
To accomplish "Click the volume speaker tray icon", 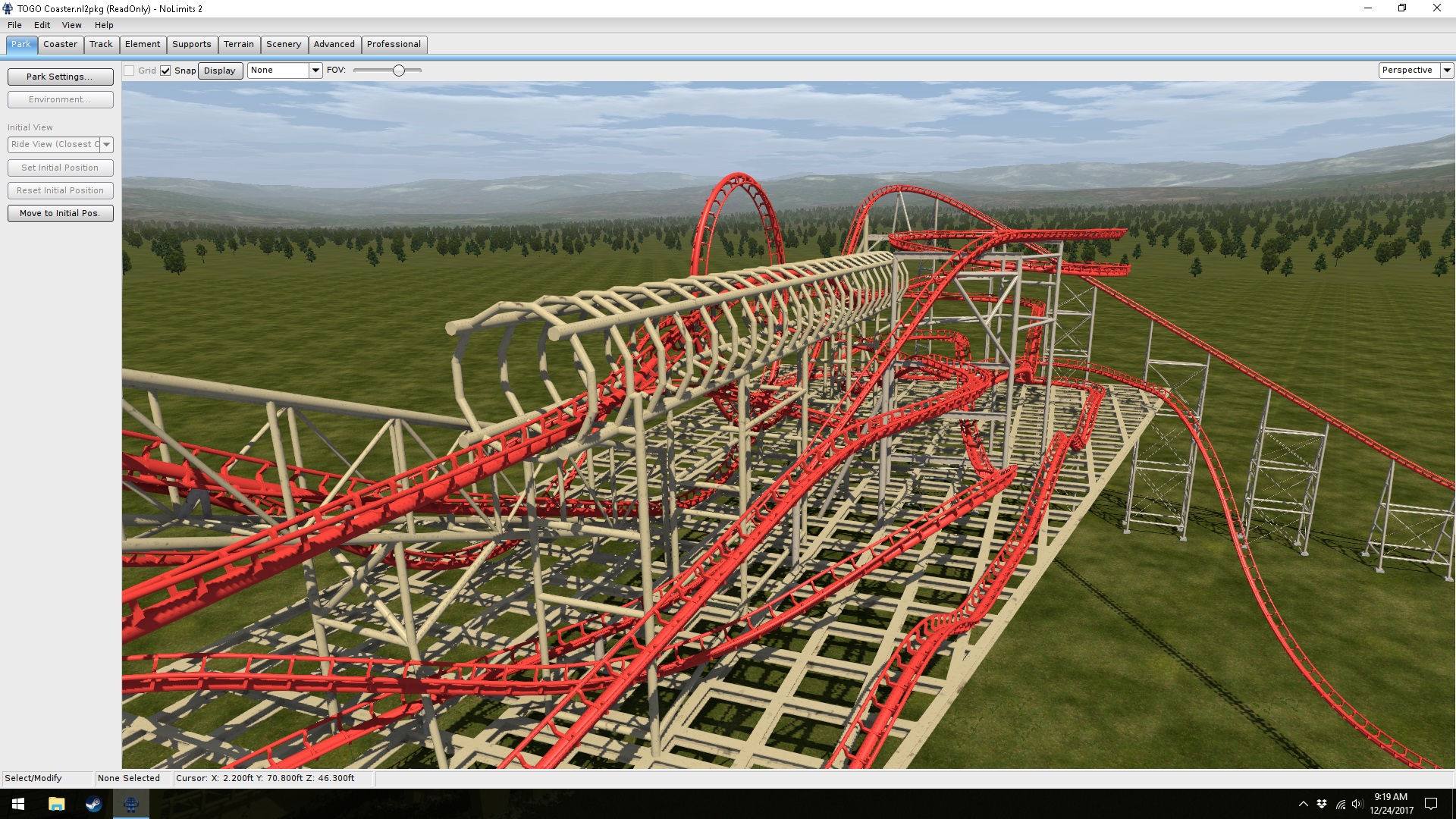I will (x=1357, y=804).
